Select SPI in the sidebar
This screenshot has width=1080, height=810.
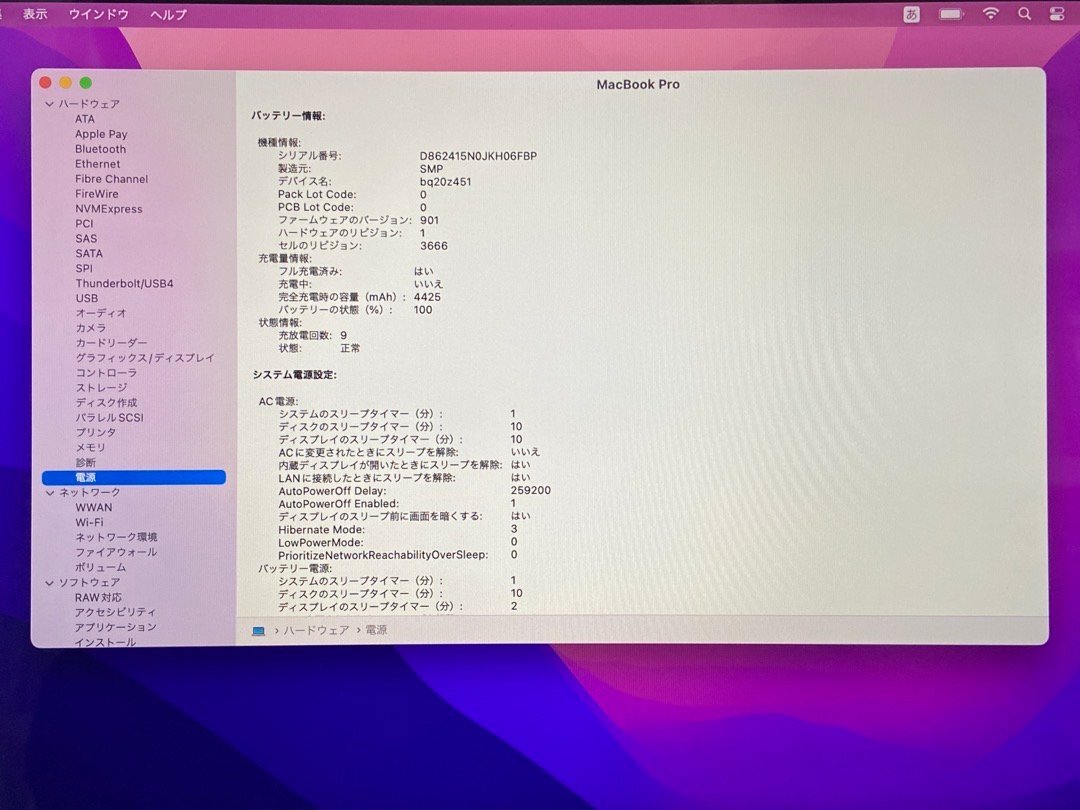[x=84, y=269]
